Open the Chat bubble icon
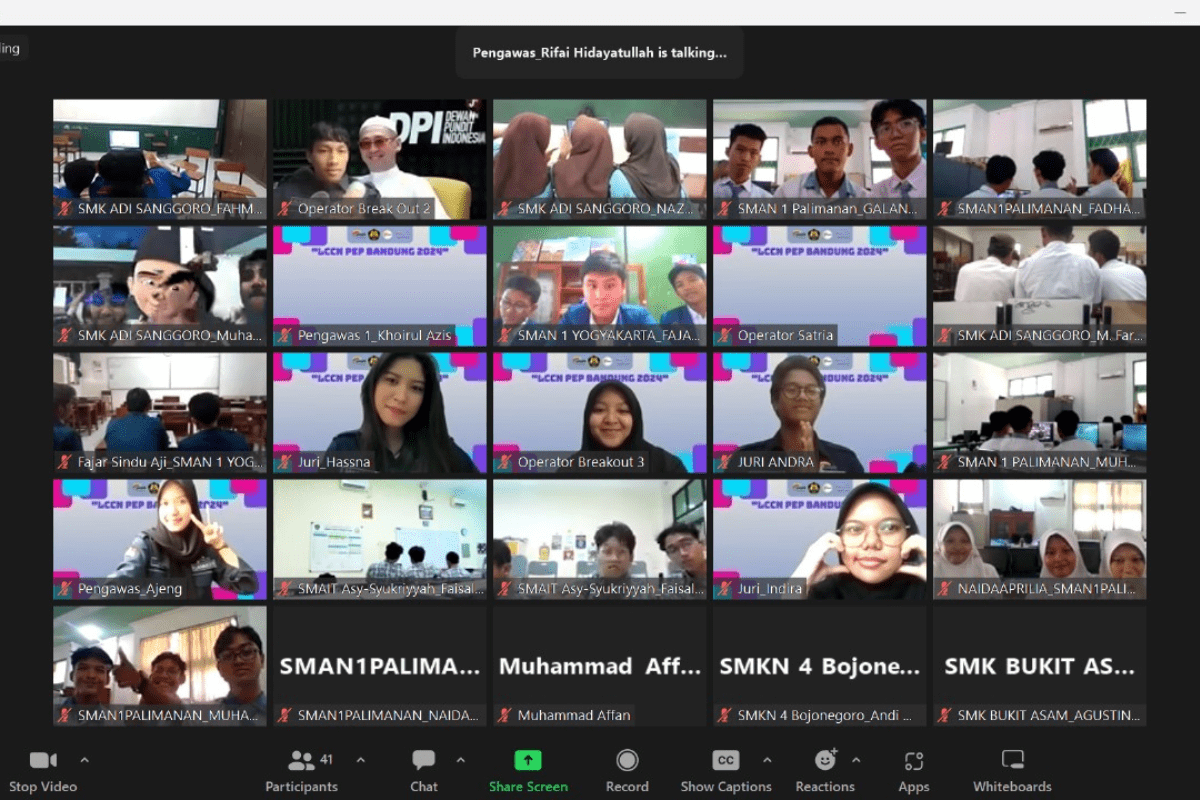This screenshot has height=800, width=1200. click(x=424, y=760)
